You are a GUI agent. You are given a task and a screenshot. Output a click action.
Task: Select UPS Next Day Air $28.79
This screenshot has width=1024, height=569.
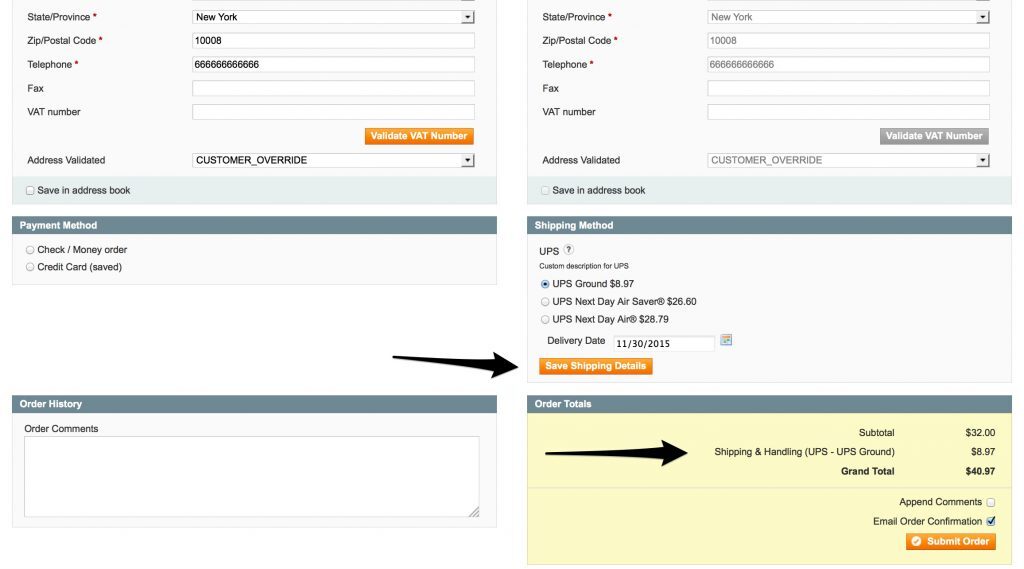(545, 320)
